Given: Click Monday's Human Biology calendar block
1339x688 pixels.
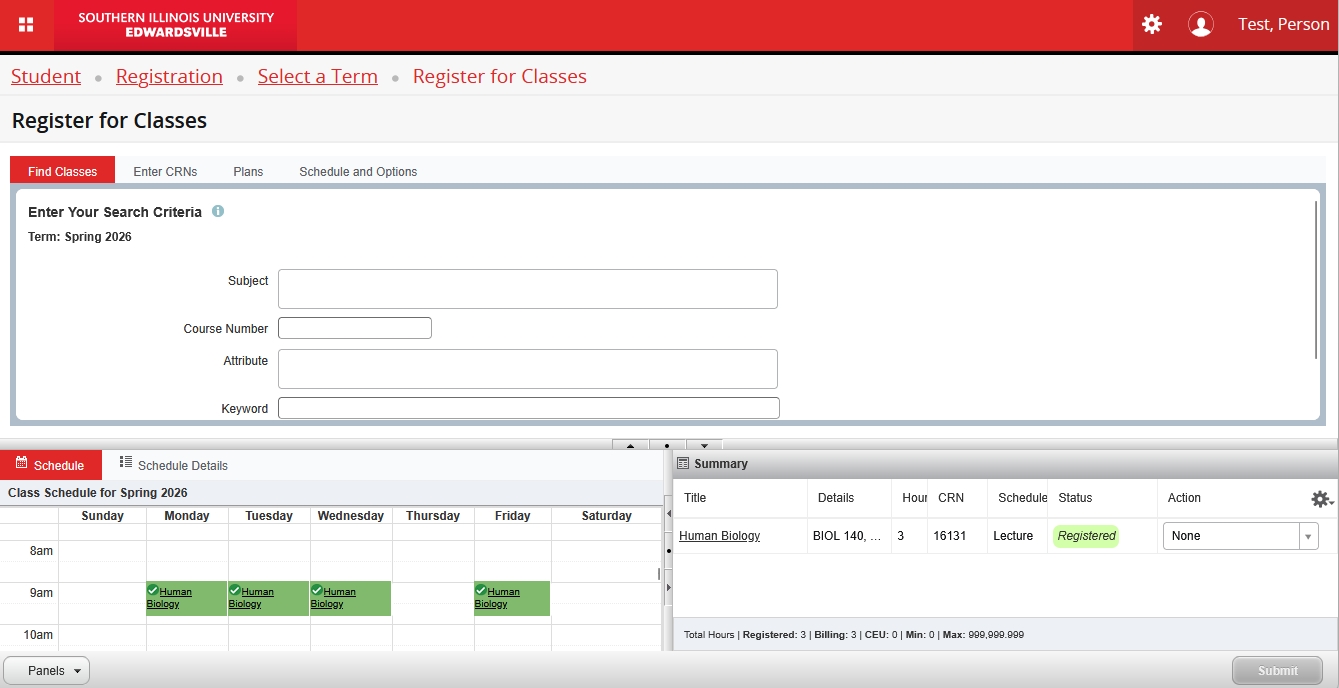Looking at the screenshot, I should 187,598.
